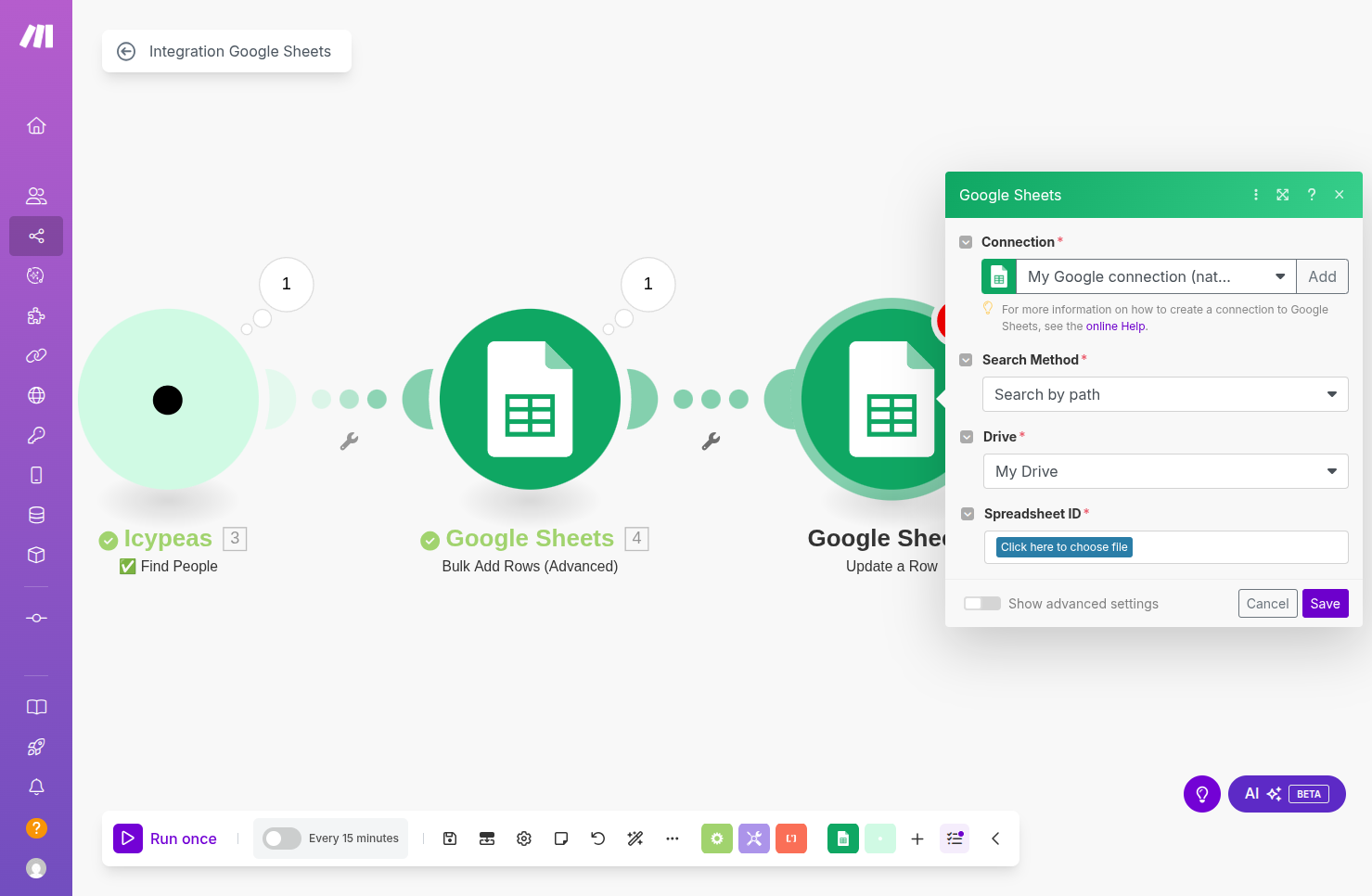
Task: Click the back arrow beside Integration Google Sheets
Action: (x=126, y=51)
